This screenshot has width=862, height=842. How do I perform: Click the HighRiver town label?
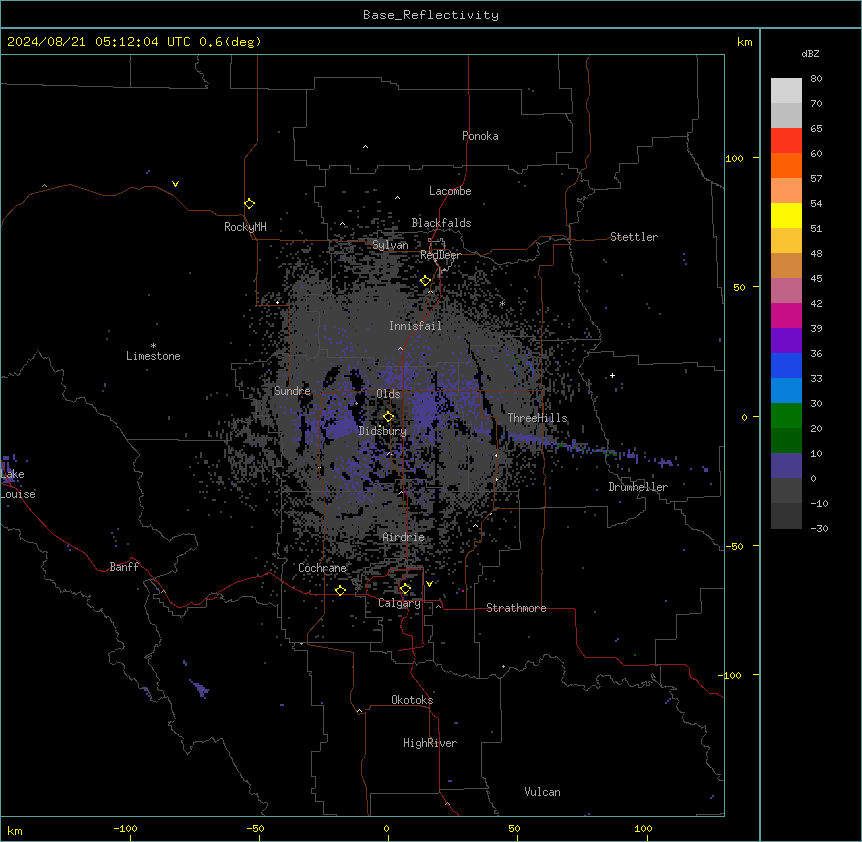[430, 743]
